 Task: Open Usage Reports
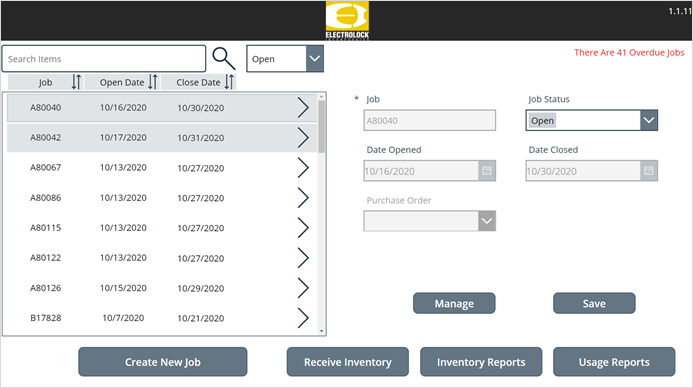[614, 362]
